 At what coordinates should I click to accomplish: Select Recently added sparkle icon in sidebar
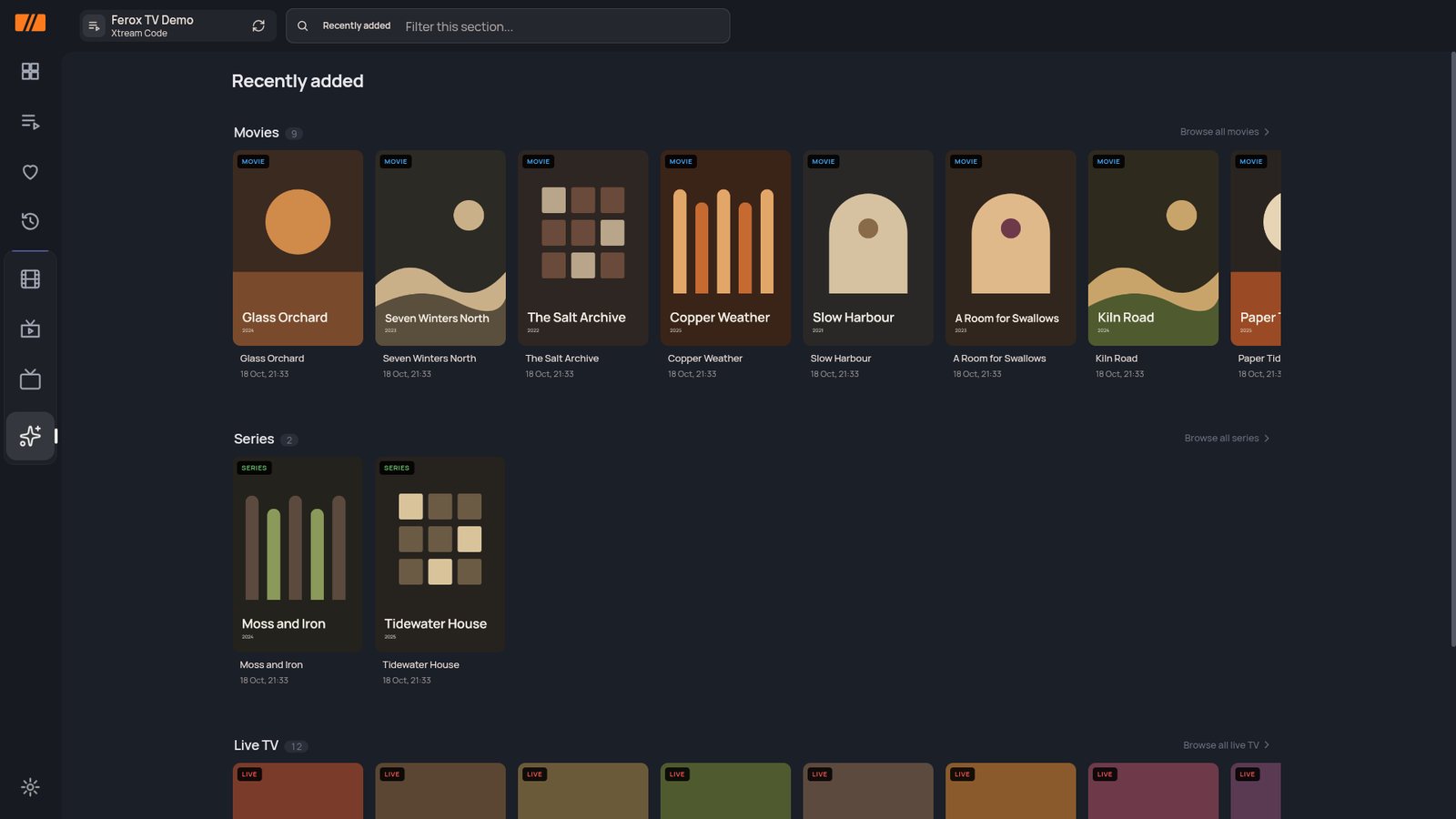point(30,436)
